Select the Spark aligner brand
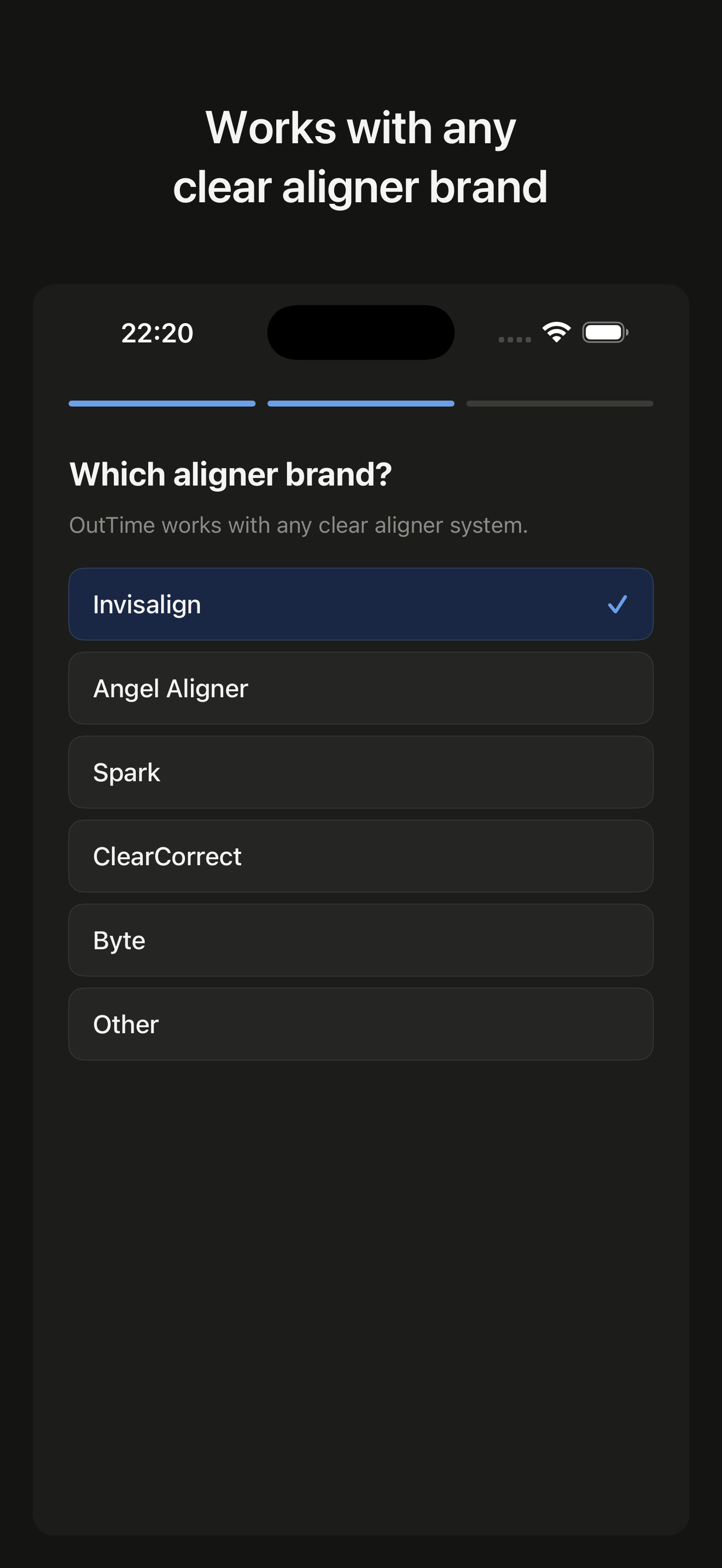 pos(360,772)
